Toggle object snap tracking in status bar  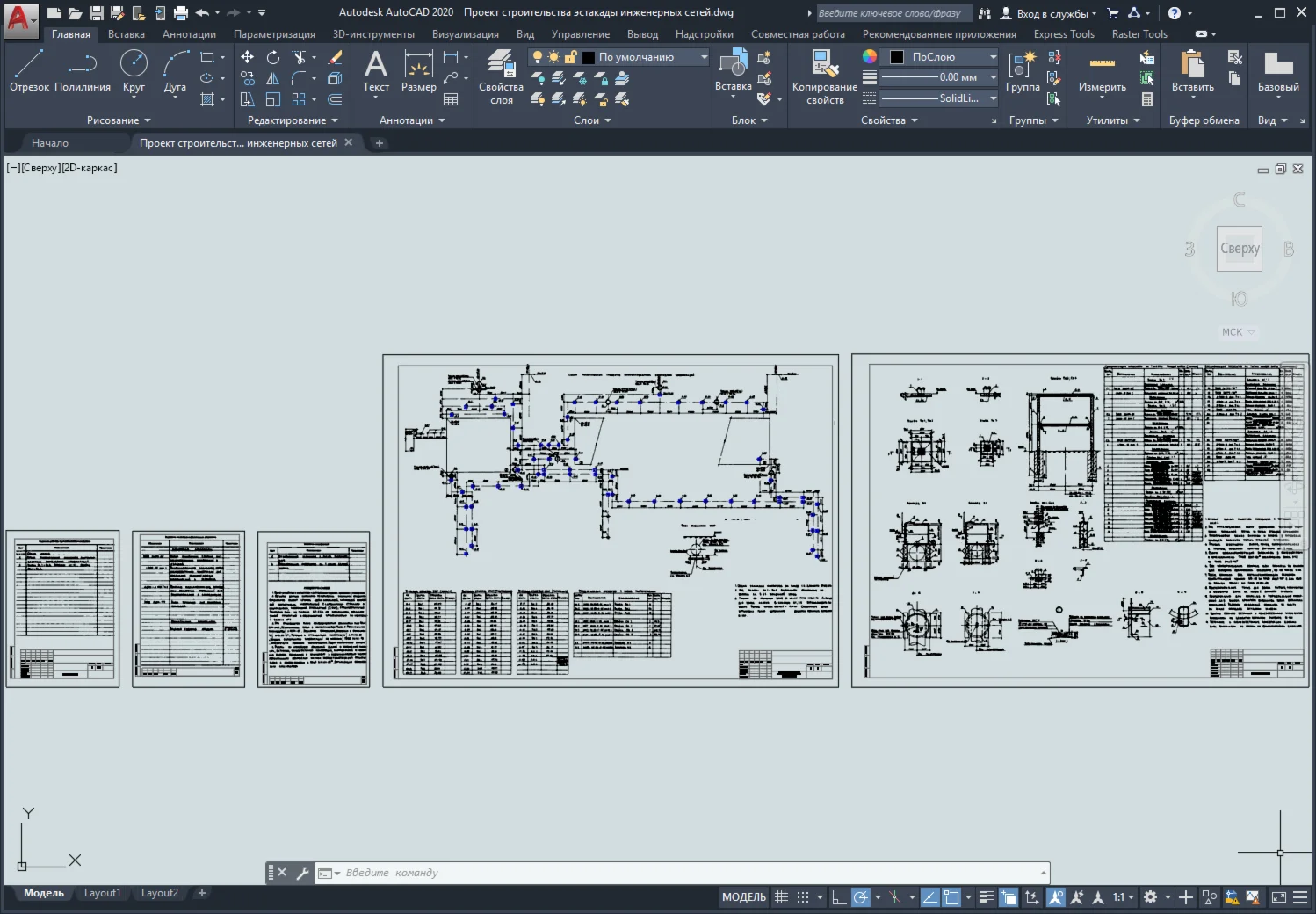point(929,897)
